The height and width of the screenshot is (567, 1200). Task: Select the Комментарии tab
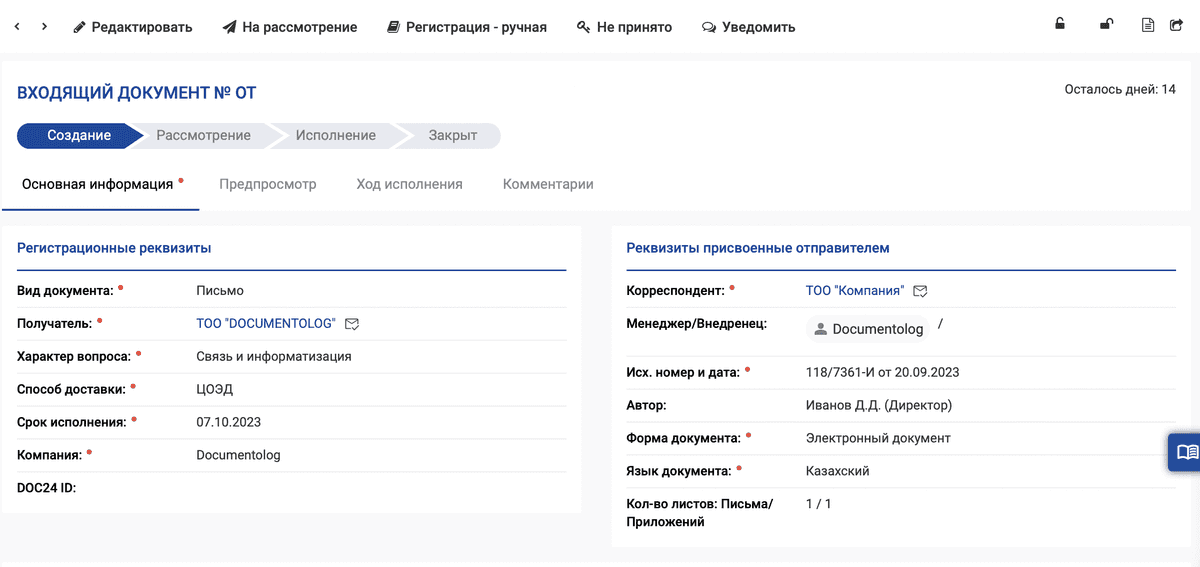coord(548,184)
